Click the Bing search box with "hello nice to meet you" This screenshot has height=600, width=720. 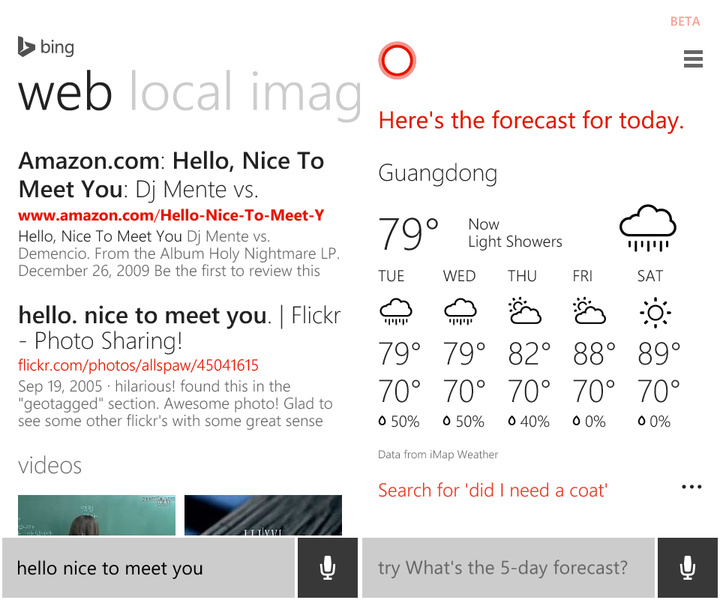tap(148, 568)
